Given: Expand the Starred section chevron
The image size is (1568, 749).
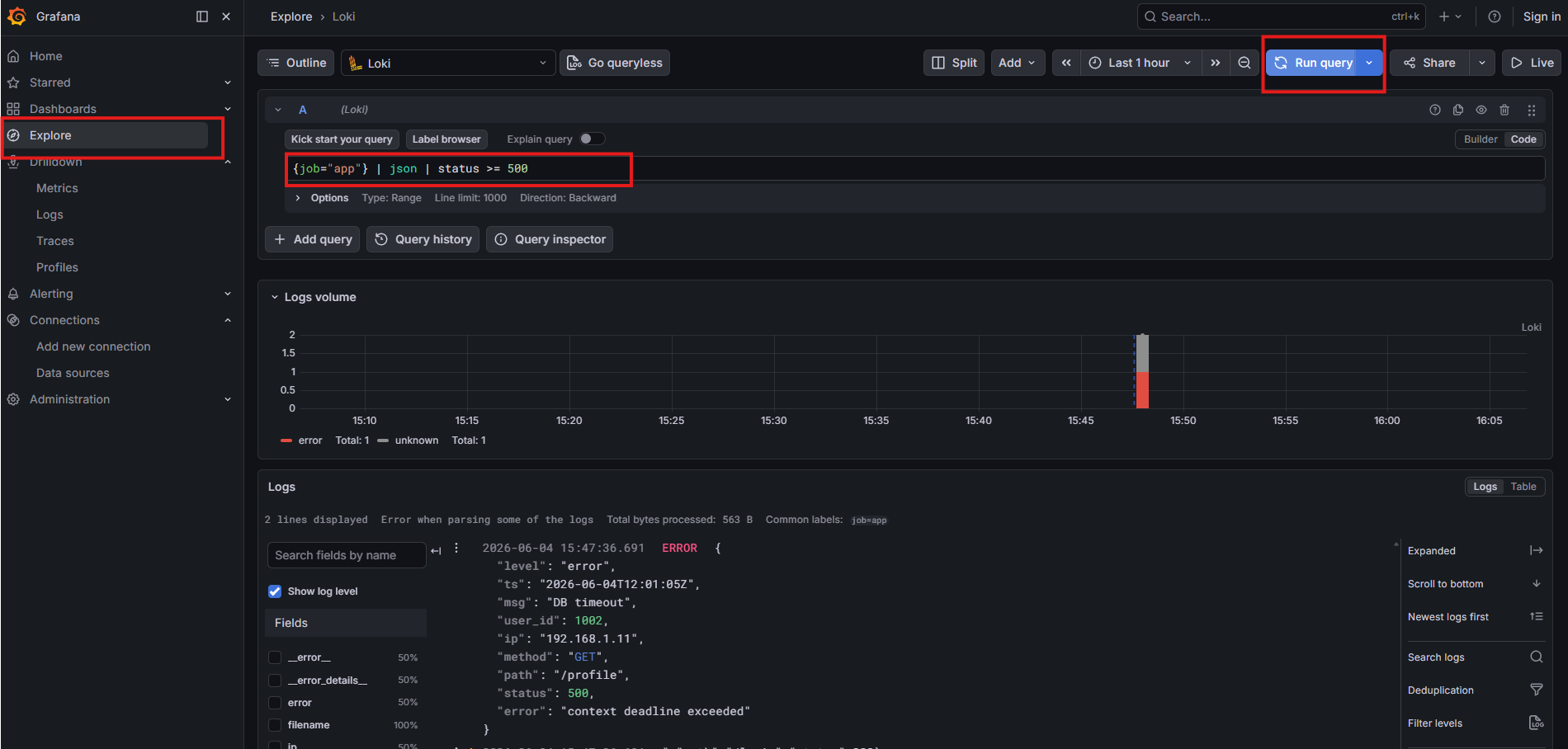Looking at the screenshot, I should (228, 82).
